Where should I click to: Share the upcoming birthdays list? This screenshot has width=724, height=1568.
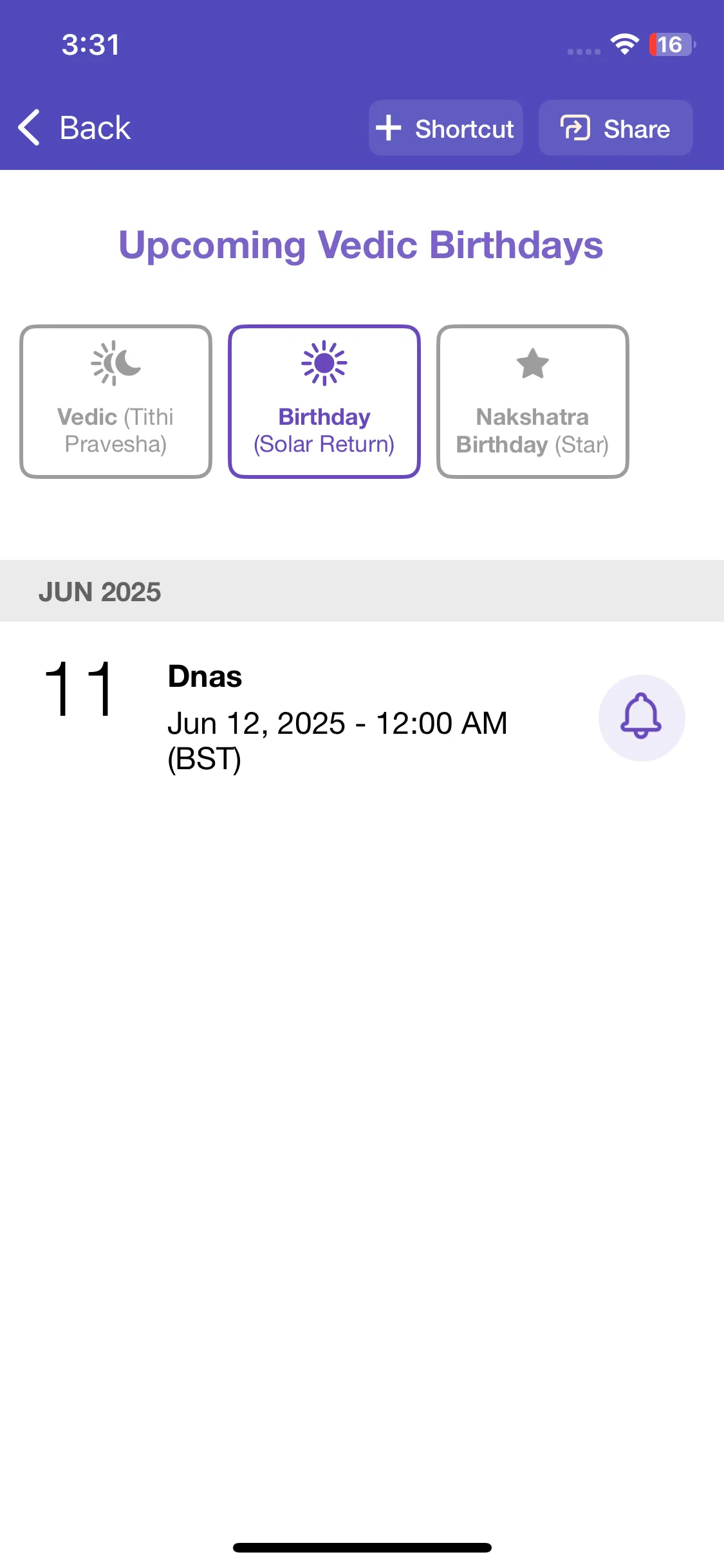point(616,127)
